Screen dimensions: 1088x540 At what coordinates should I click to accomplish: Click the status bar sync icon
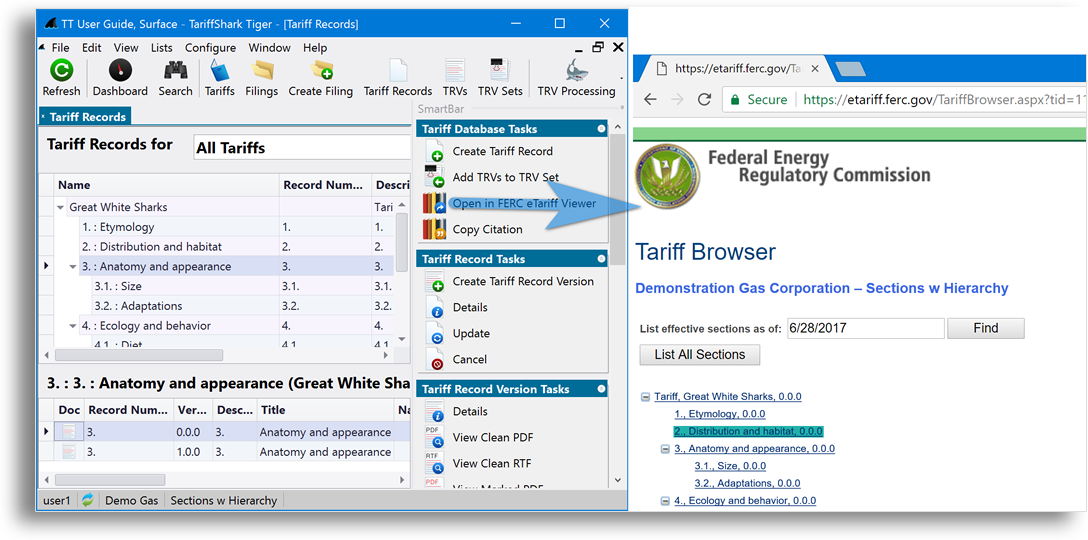point(88,500)
